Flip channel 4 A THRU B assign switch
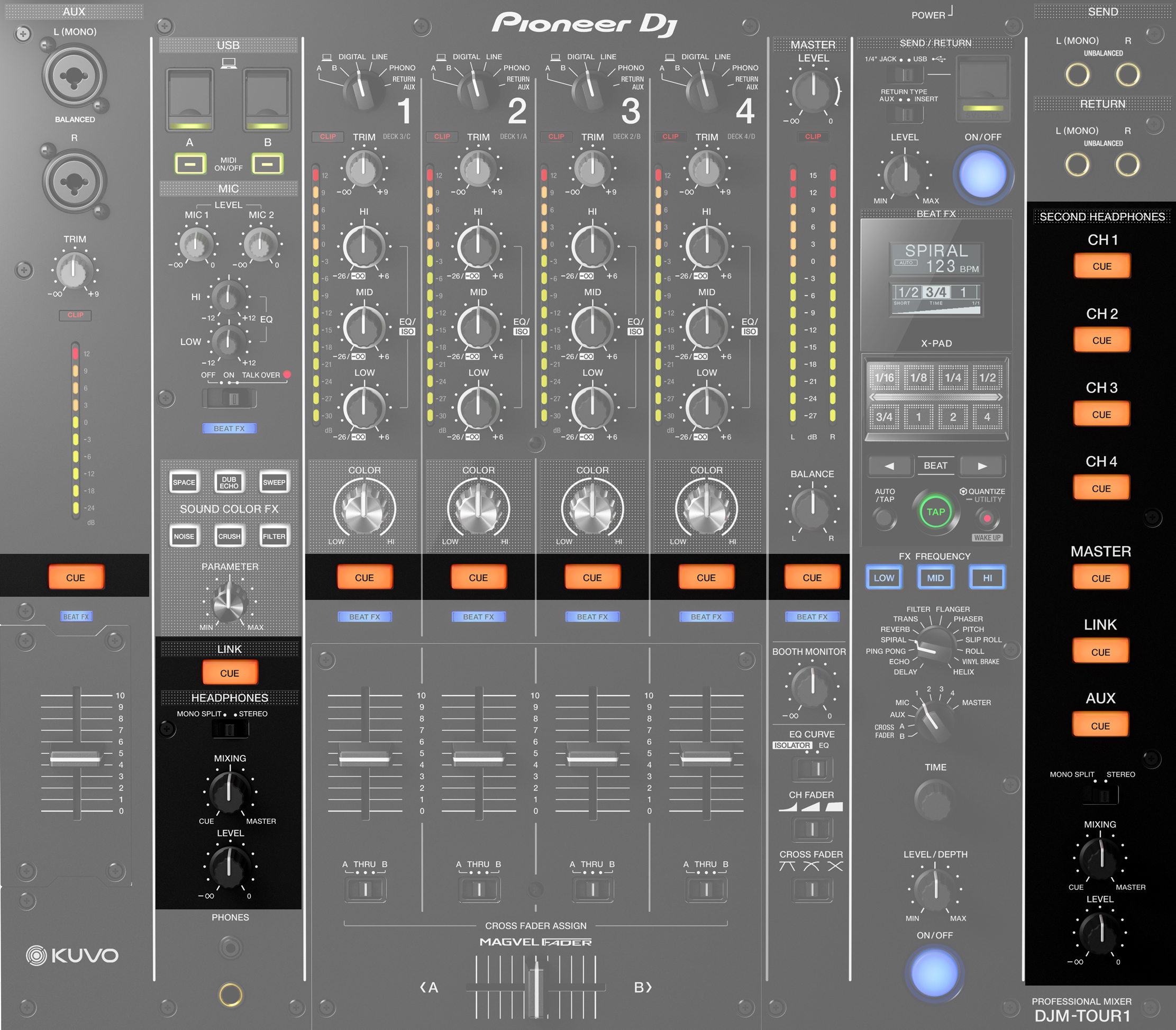 coord(706,890)
